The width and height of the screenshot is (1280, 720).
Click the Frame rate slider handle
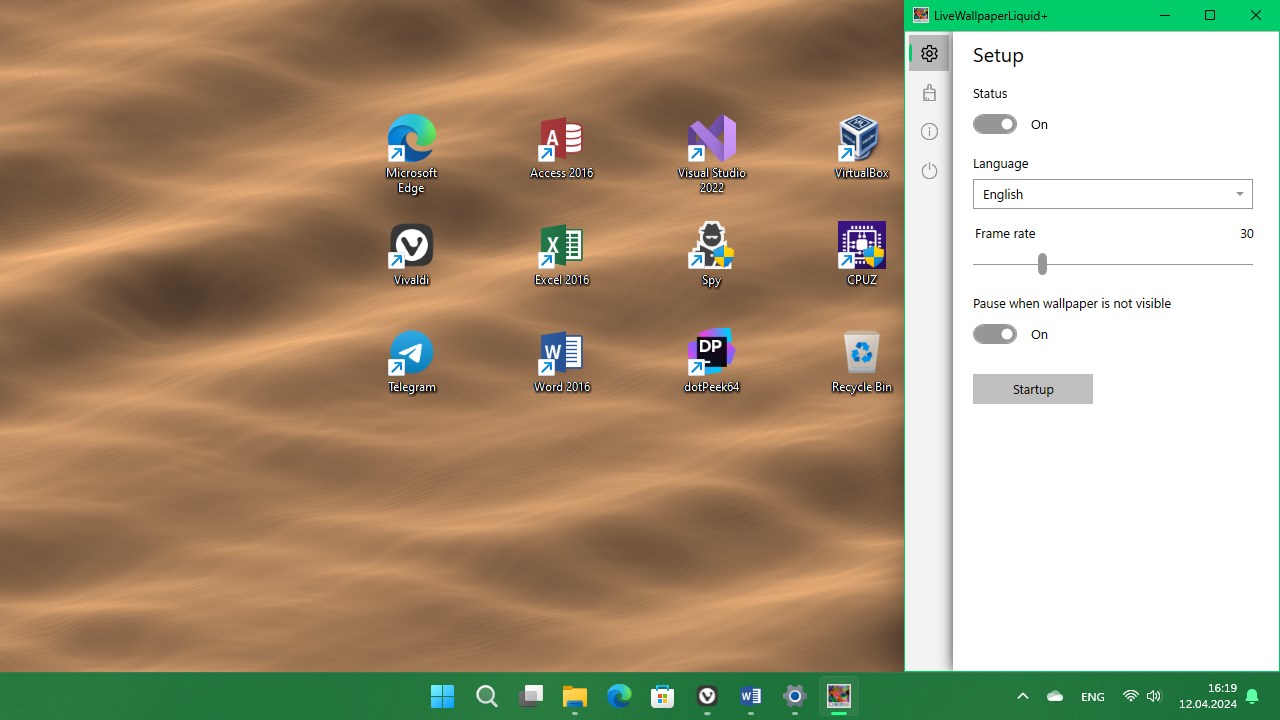click(1042, 264)
